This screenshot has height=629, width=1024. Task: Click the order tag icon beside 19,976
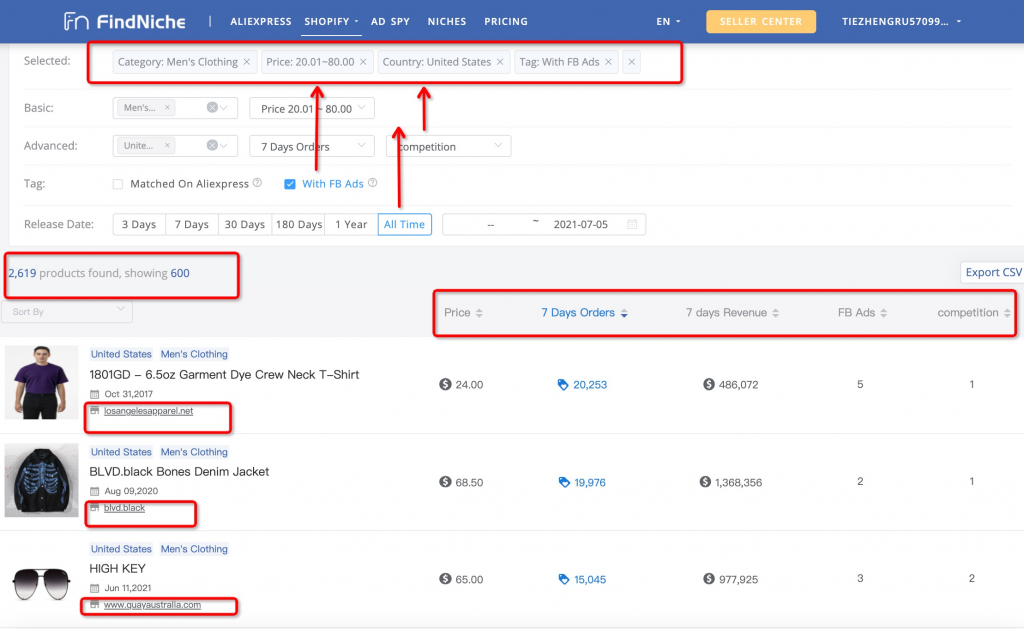click(x=564, y=483)
